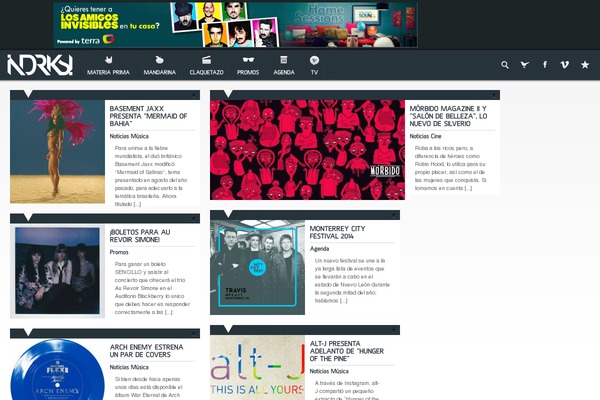
Task: Click the alt-J This Is All Yours image
Action: coord(258,367)
